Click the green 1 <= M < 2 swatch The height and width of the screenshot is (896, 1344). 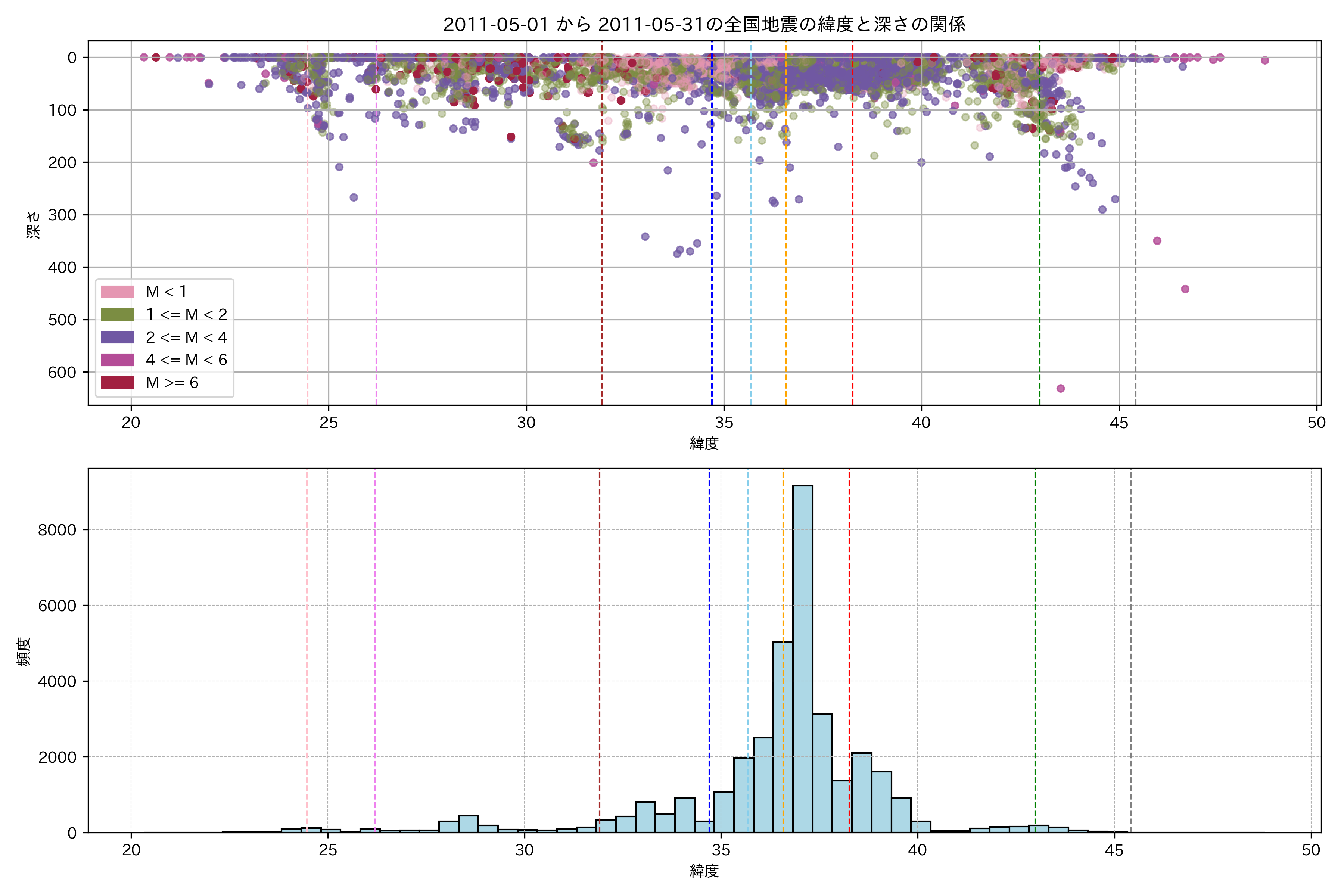pyautogui.click(x=117, y=315)
